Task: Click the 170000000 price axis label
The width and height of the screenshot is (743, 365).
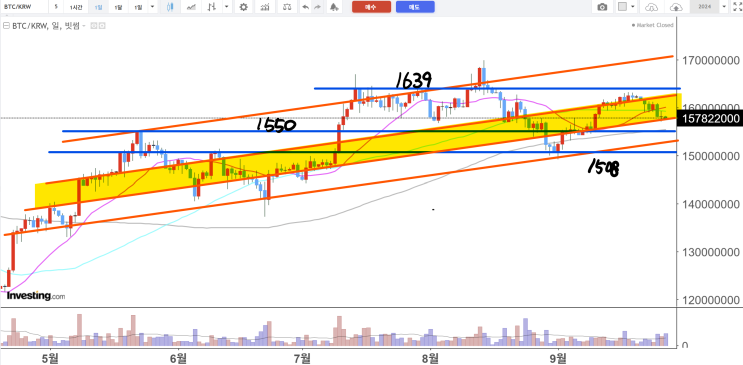Action: (710, 61)
